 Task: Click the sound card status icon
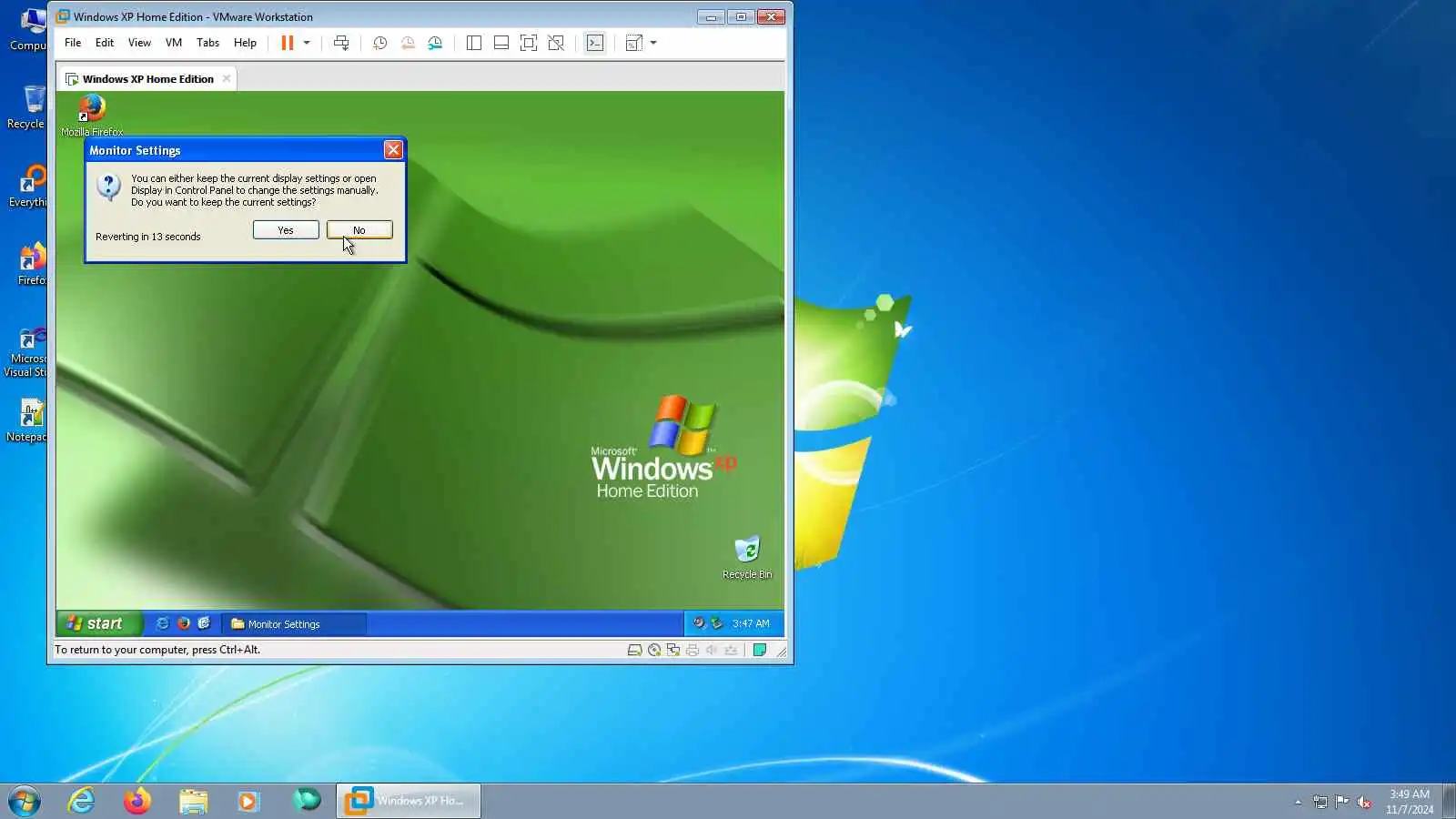point(712,650)
